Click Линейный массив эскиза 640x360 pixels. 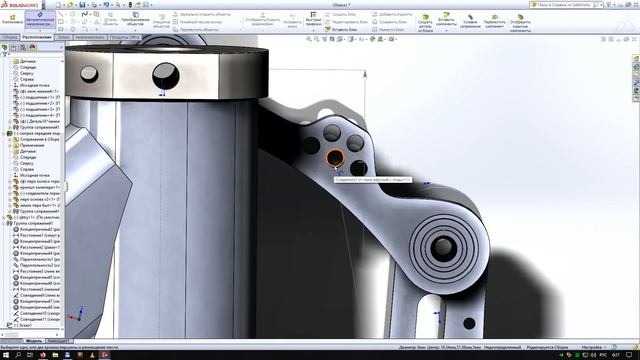(x=197, y=22)
